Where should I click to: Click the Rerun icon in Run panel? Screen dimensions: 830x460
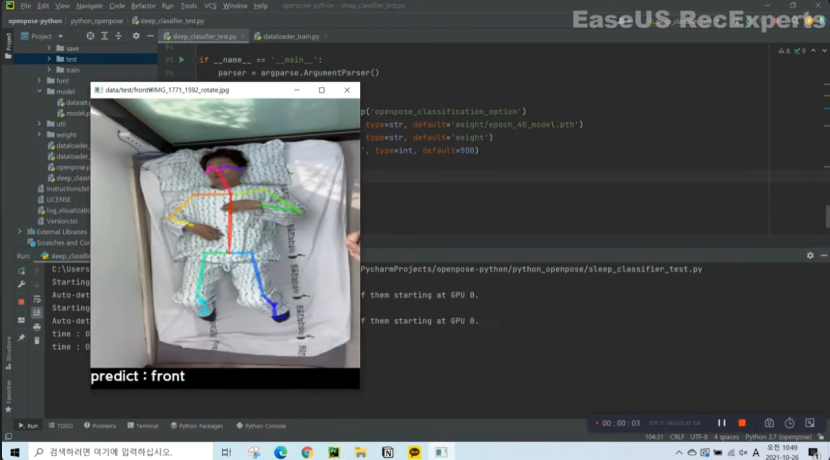coord(21,269)
